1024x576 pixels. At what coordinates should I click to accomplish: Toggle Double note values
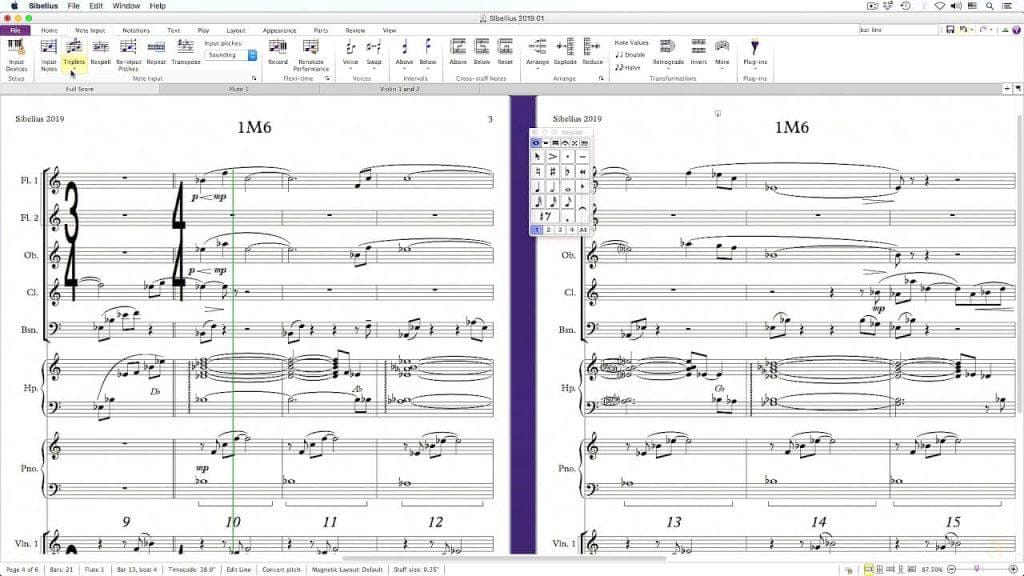click(x=628, y=55)
